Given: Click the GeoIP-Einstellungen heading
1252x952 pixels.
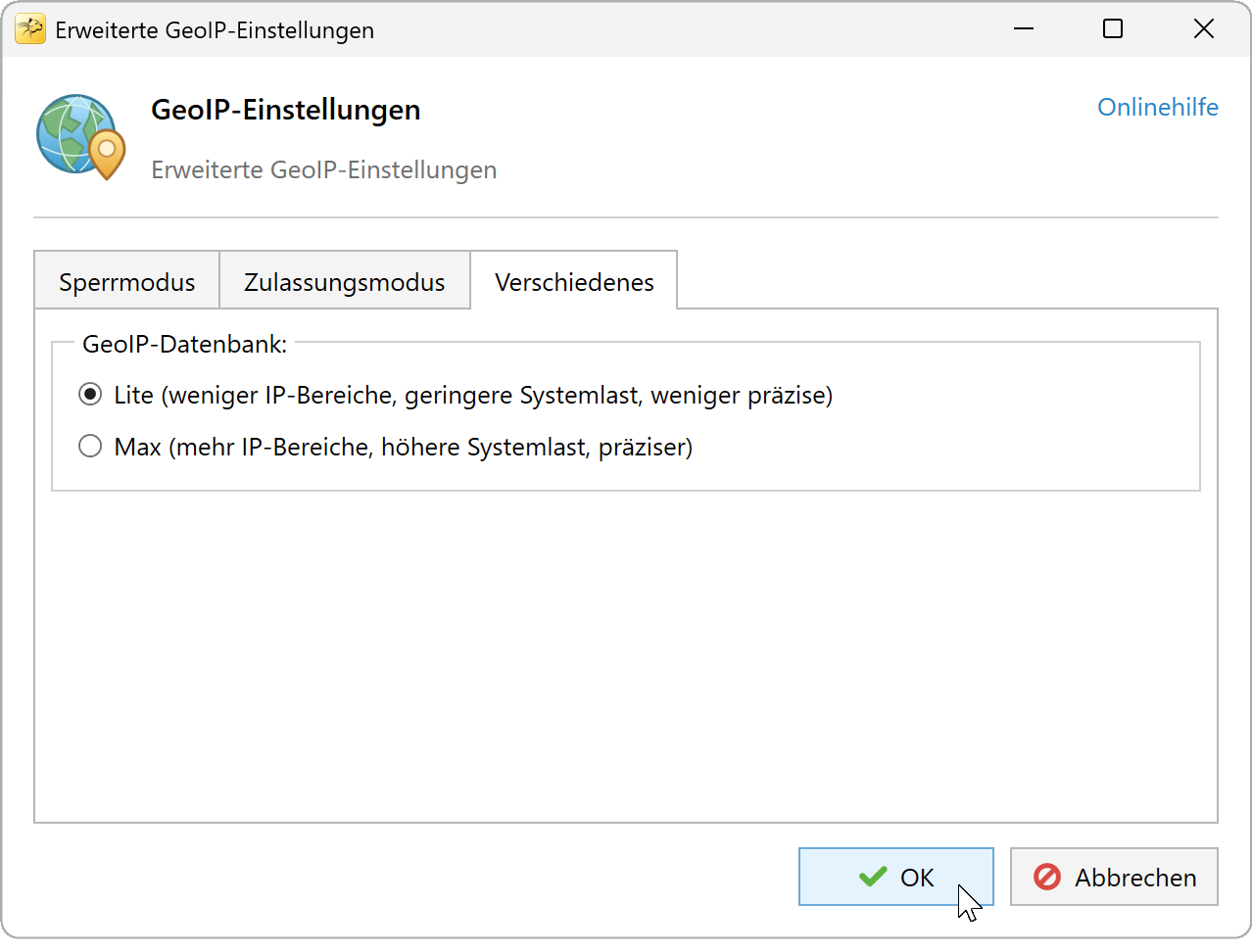Looking at the screenshot, I should [x=286, y=110].
